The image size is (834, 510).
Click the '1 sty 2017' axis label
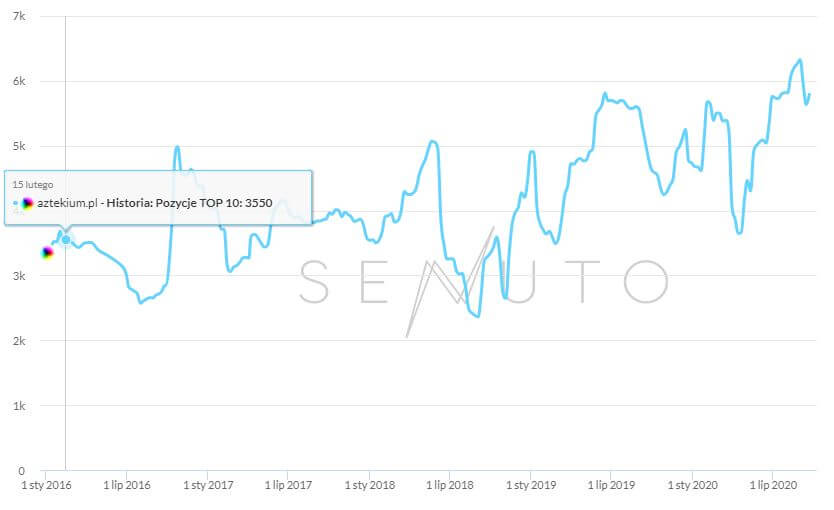[207, 485]
